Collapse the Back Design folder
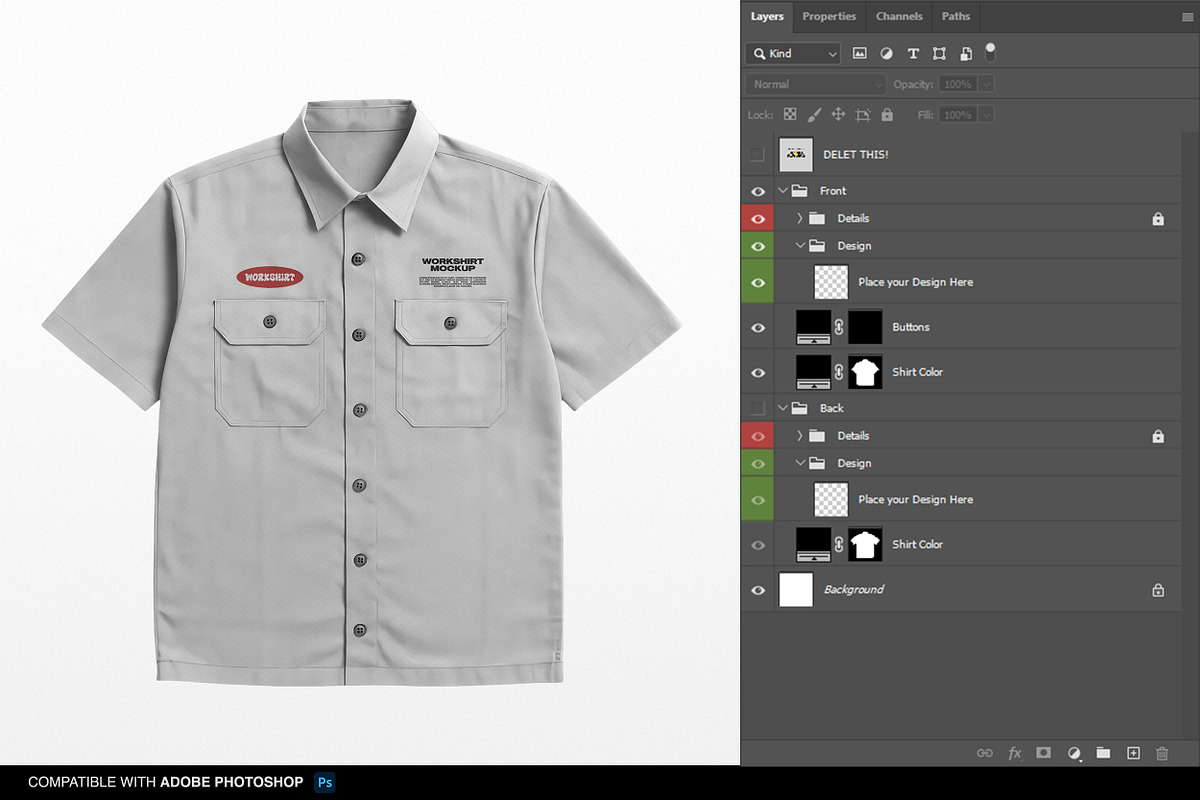1200x800 pixels. (x=800, y=463)
